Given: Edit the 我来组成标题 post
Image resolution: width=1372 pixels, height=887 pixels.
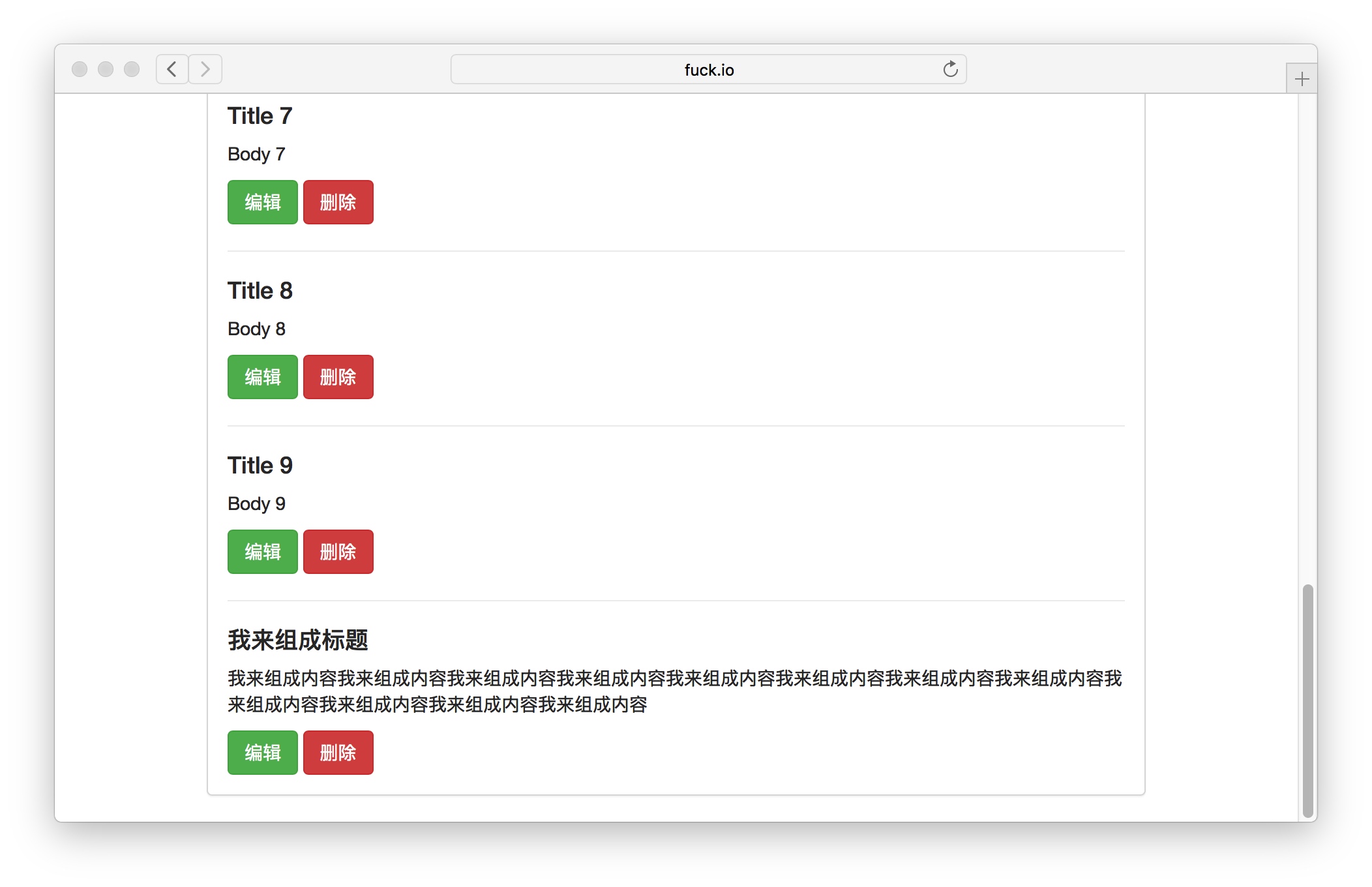Looking at the screenshot, I should coord(262,753).
